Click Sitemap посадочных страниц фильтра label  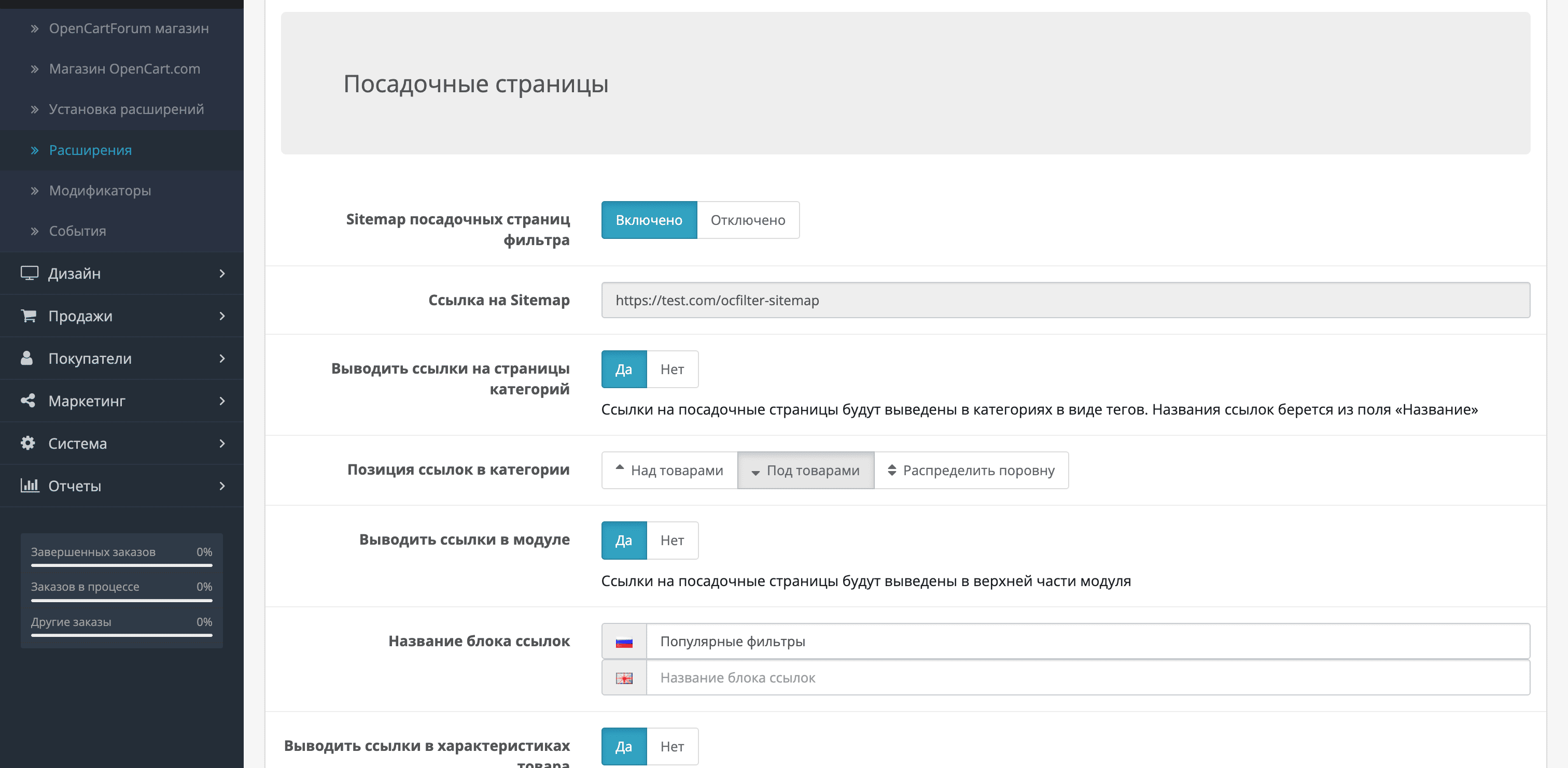pos(458,230)
